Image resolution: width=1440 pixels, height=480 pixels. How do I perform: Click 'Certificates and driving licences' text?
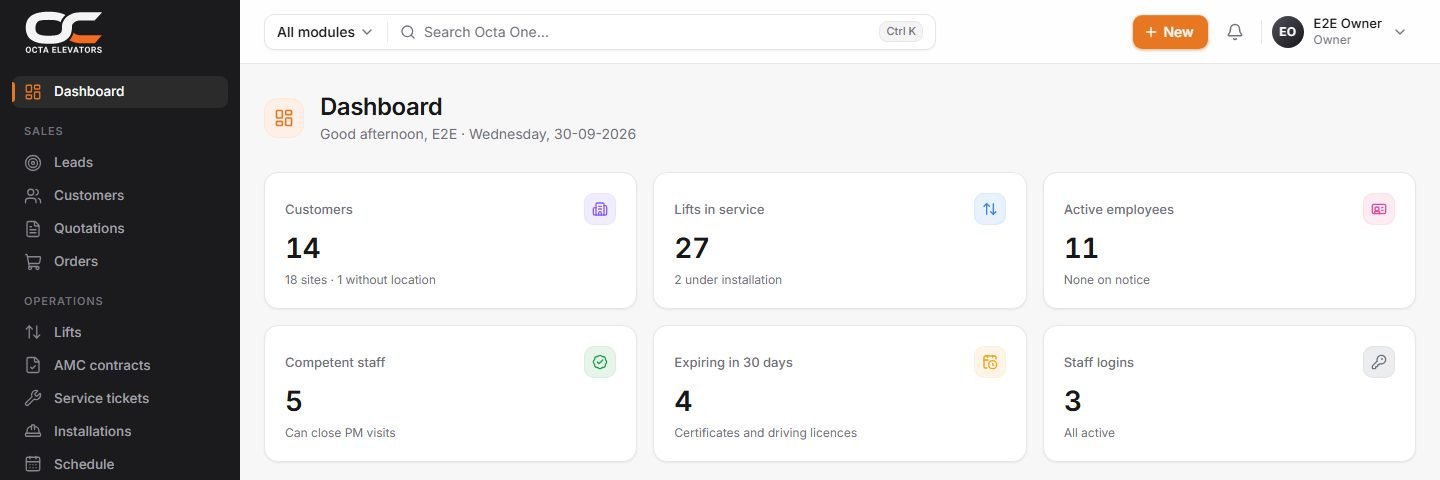click(765, 433)
